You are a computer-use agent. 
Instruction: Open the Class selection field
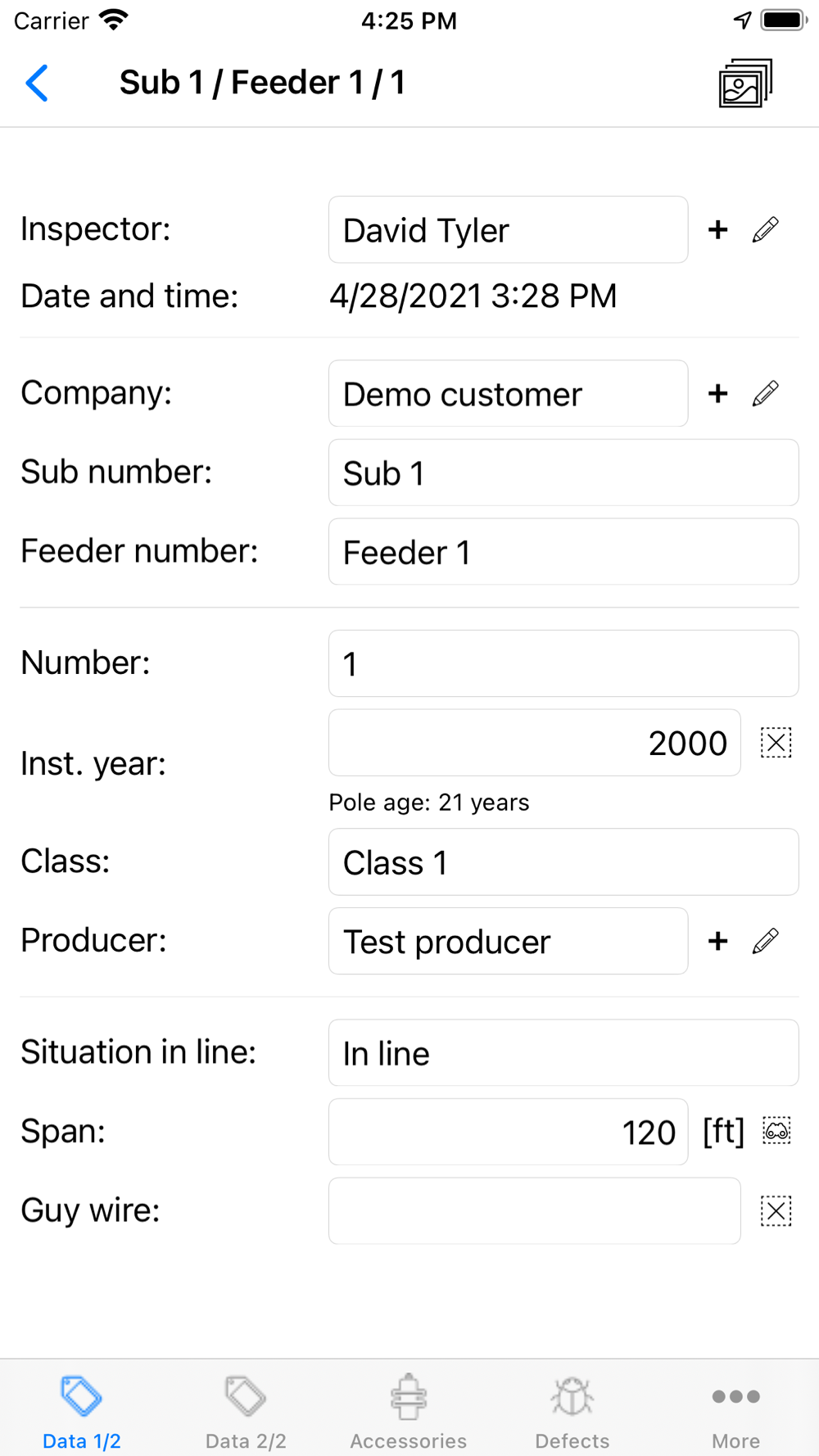pyautogui.click(x=563, y=862)
